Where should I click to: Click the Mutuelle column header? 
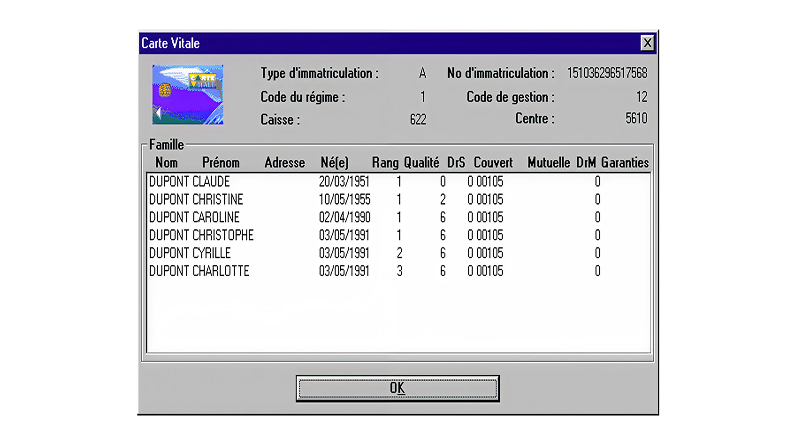(548, 162)
